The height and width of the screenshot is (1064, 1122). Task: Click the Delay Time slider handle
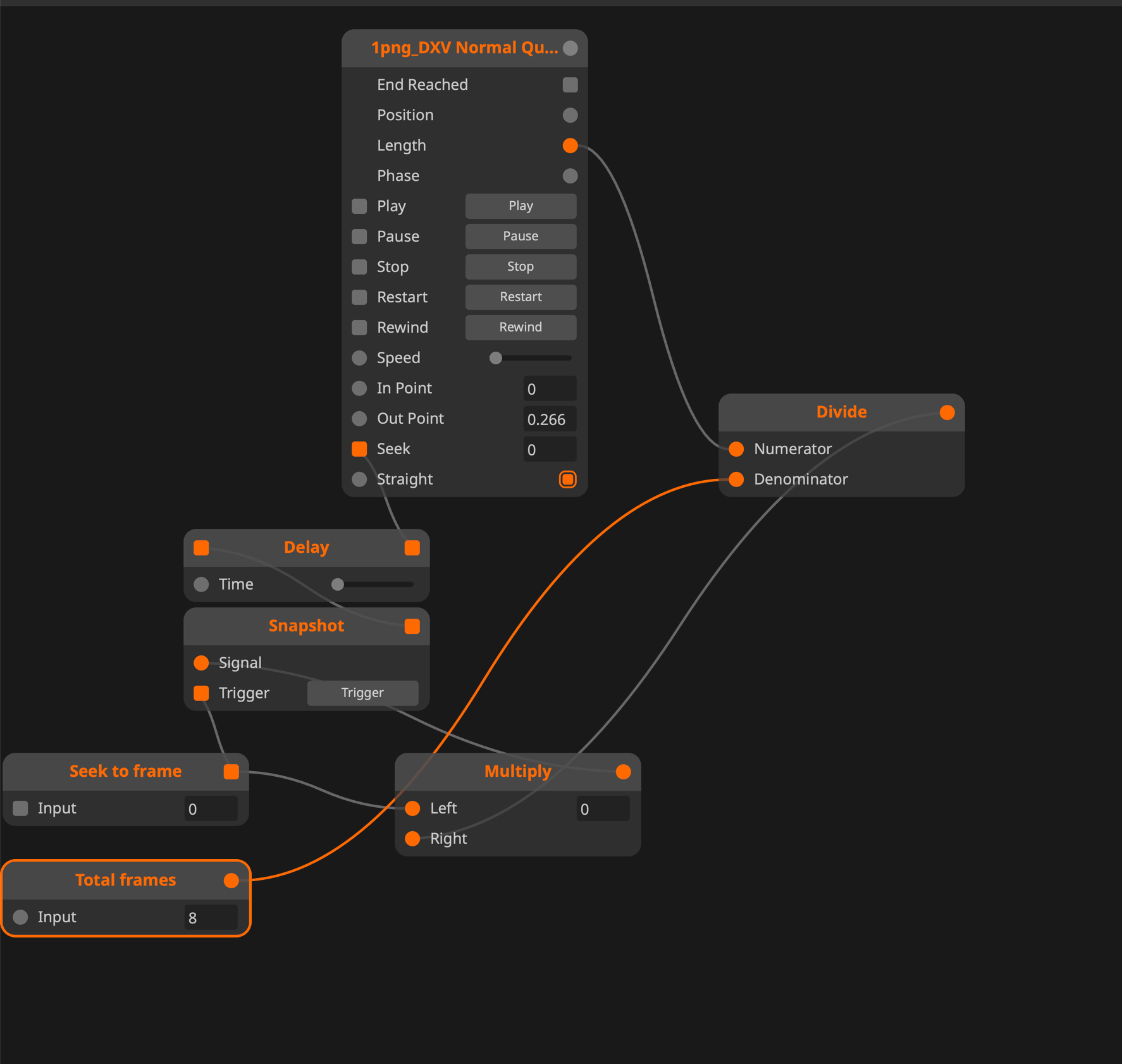(338, 585)
